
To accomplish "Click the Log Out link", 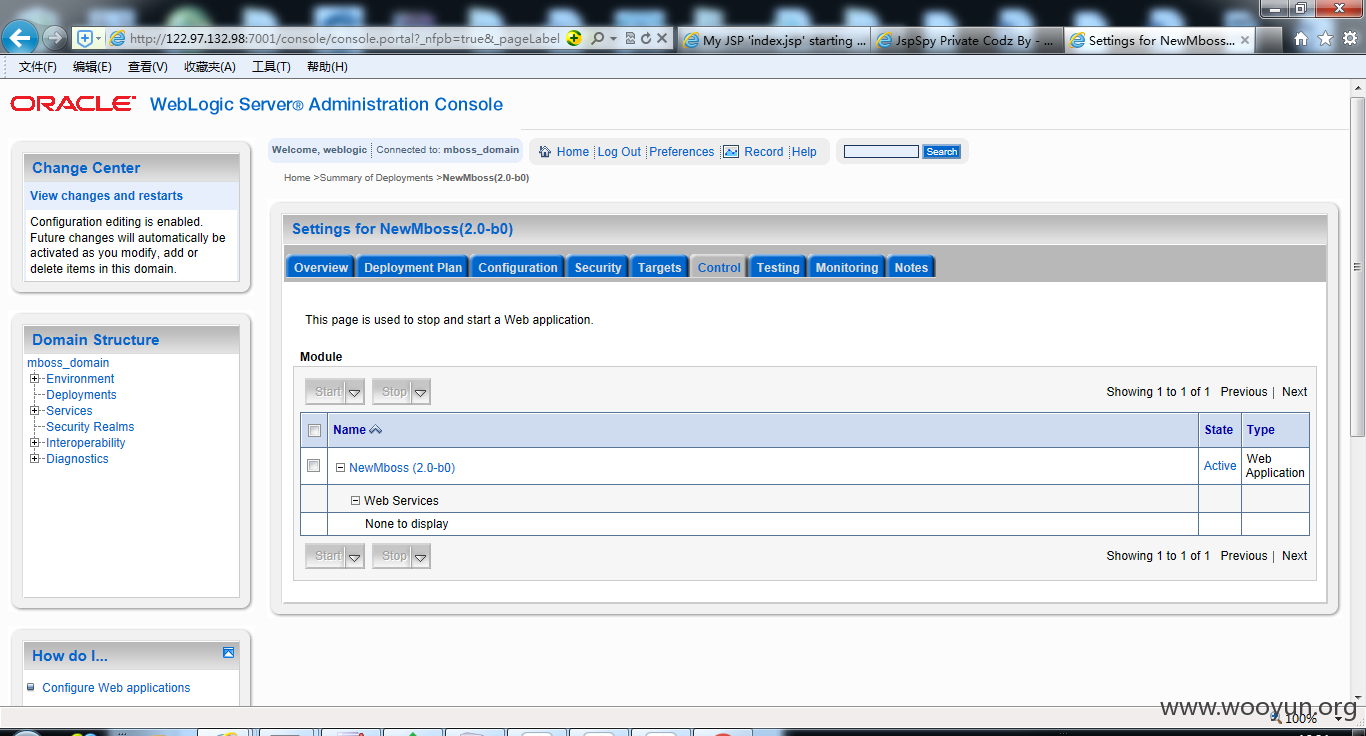I will pyautogui.click(x=619, y=152).
